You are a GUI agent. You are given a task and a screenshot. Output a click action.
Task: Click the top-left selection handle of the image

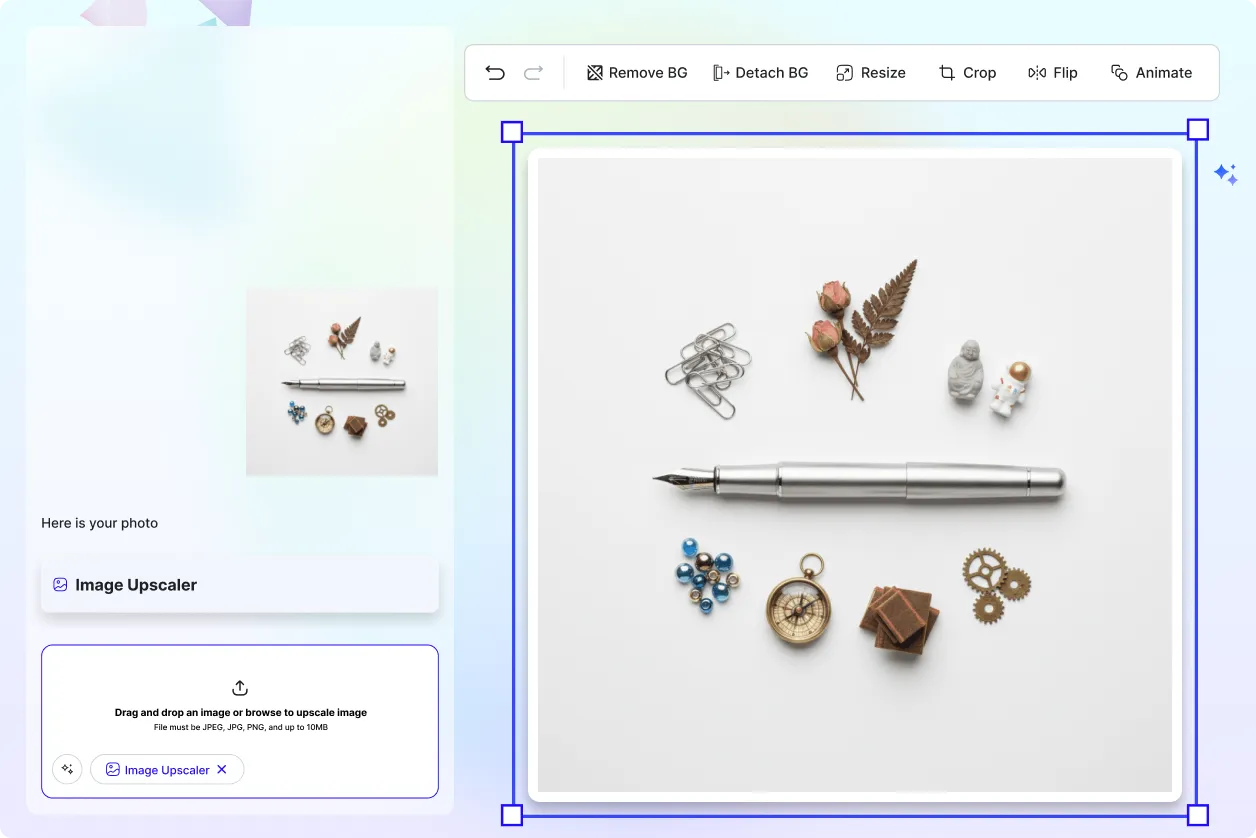[x=511, y=131]
